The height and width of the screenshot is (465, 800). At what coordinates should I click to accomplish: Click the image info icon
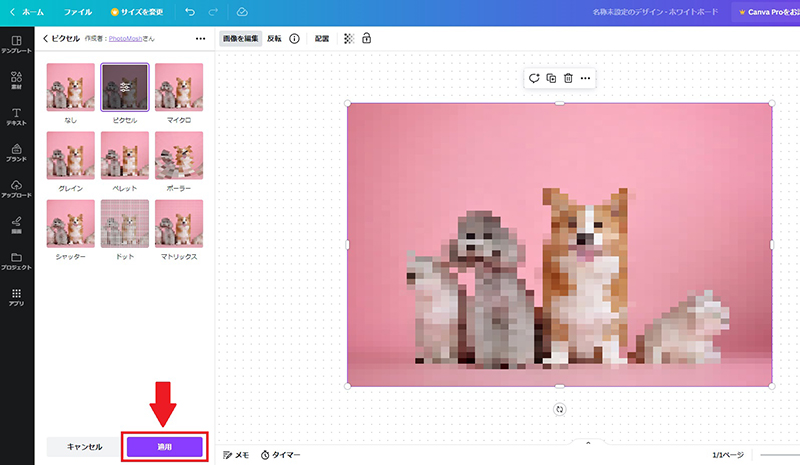294,39
